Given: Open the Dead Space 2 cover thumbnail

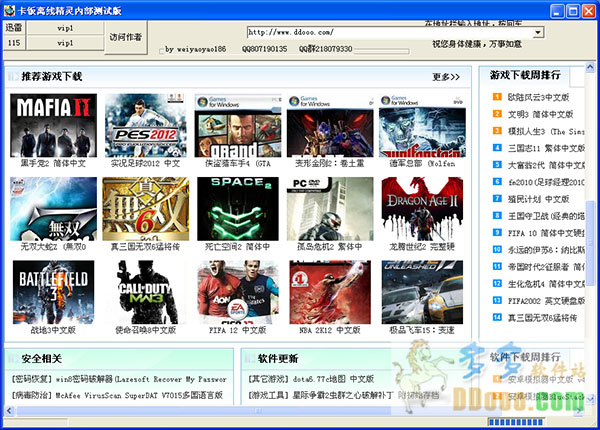Looking at the screenshot, I should tap(238, 209).
